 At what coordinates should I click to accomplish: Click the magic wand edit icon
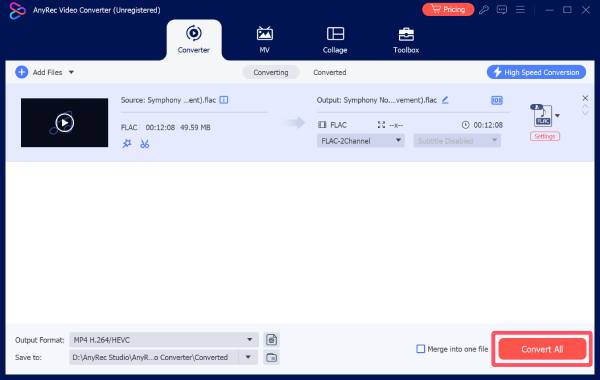click(x=127, y=144)
